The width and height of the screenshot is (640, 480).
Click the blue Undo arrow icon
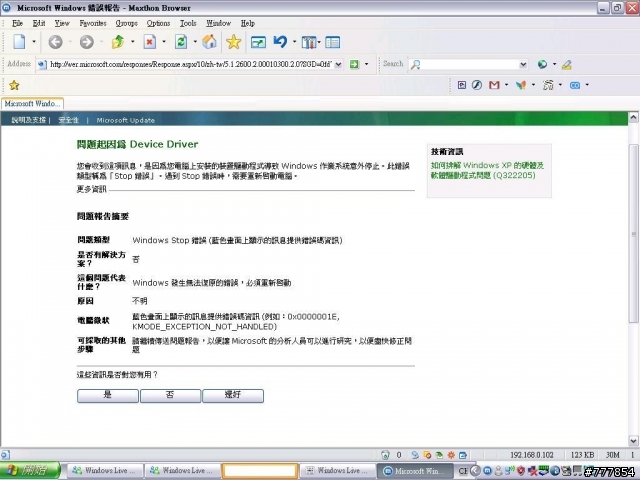point(280,42)
